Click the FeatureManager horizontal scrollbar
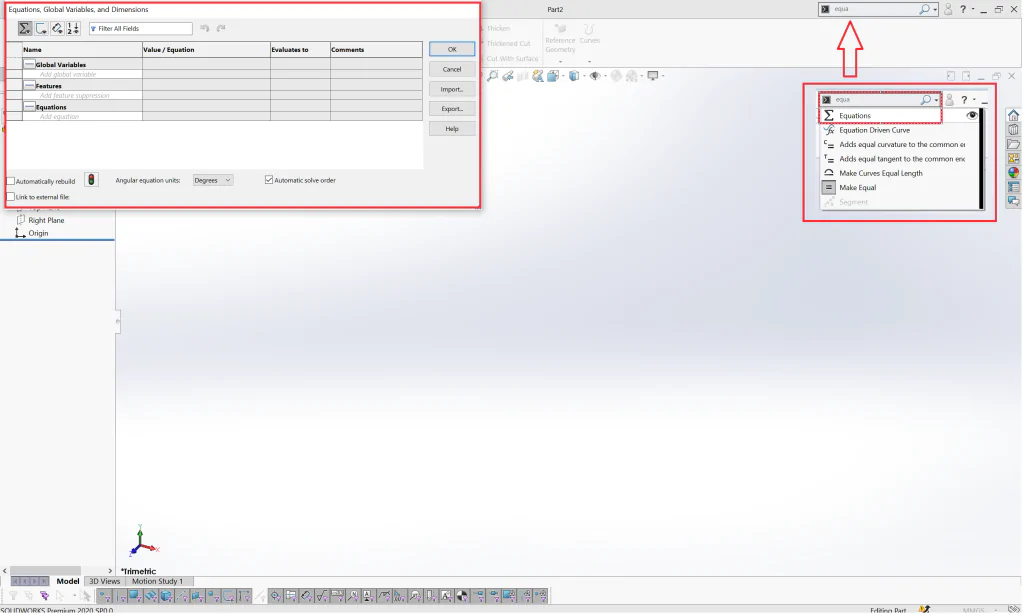The height and width of the screenshot is (615, 1024). [45, 571]
